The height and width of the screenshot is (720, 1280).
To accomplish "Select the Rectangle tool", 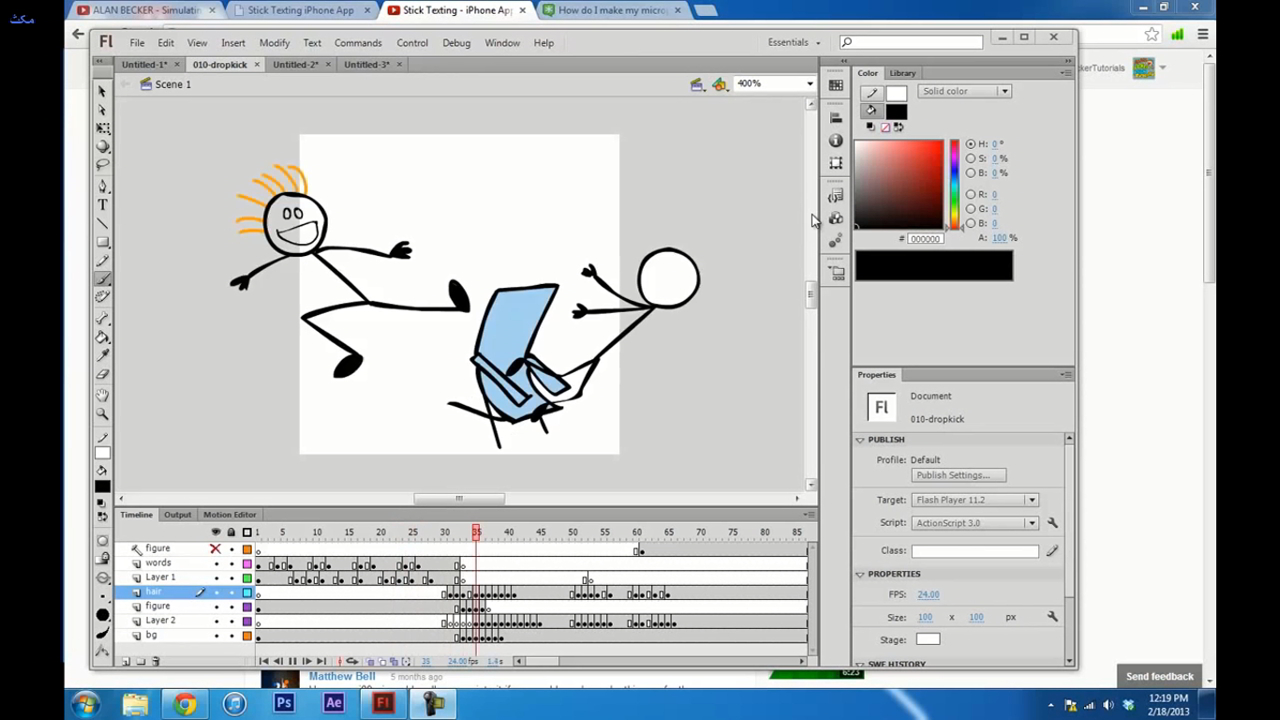I will click(102, 242).
